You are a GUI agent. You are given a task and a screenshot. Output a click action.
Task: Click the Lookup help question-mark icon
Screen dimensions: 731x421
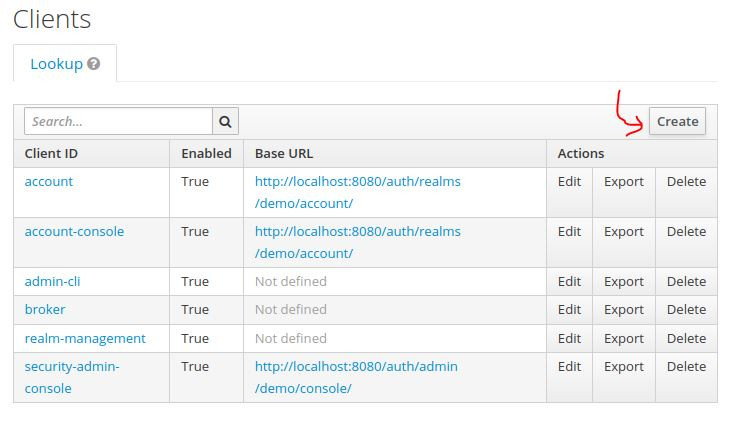coord(94,64)
